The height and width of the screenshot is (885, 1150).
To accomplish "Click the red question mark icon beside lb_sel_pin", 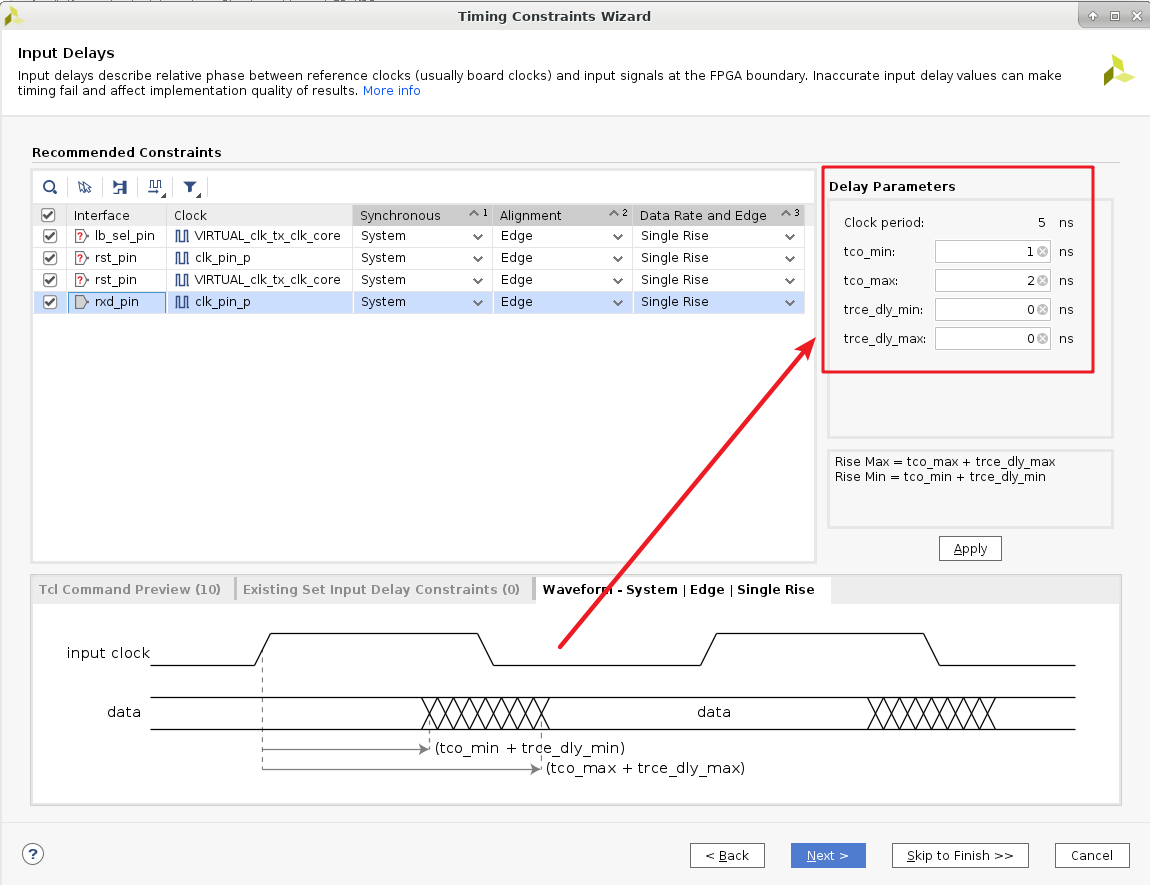I will click(79, 236).
